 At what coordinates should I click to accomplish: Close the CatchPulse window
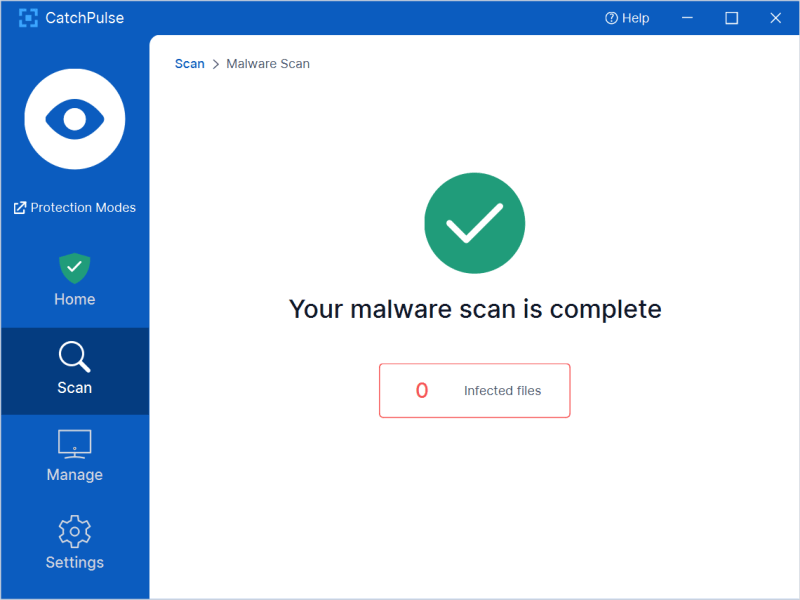776,18
